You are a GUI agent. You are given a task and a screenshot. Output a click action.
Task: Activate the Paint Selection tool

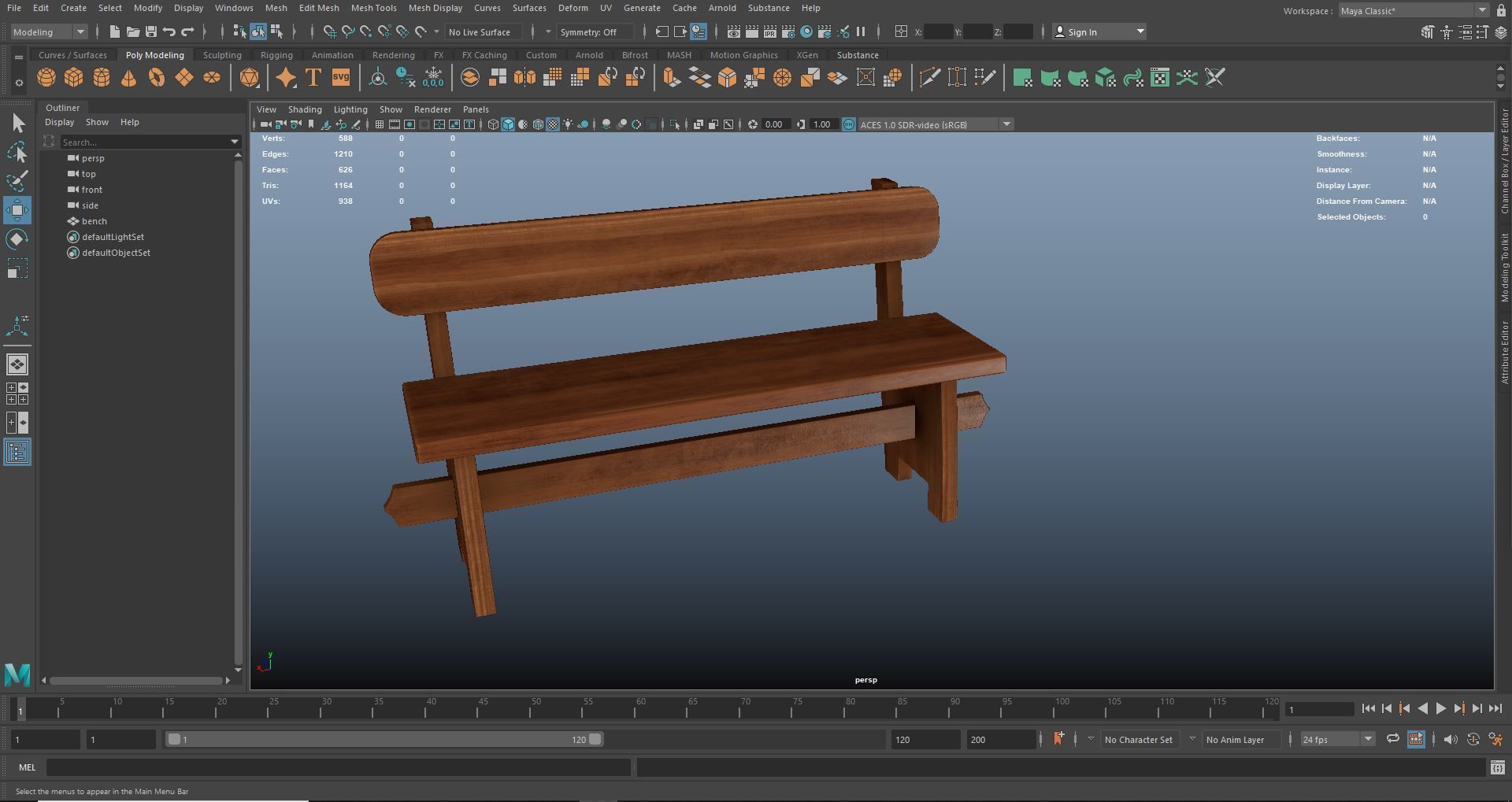[17, 181]
